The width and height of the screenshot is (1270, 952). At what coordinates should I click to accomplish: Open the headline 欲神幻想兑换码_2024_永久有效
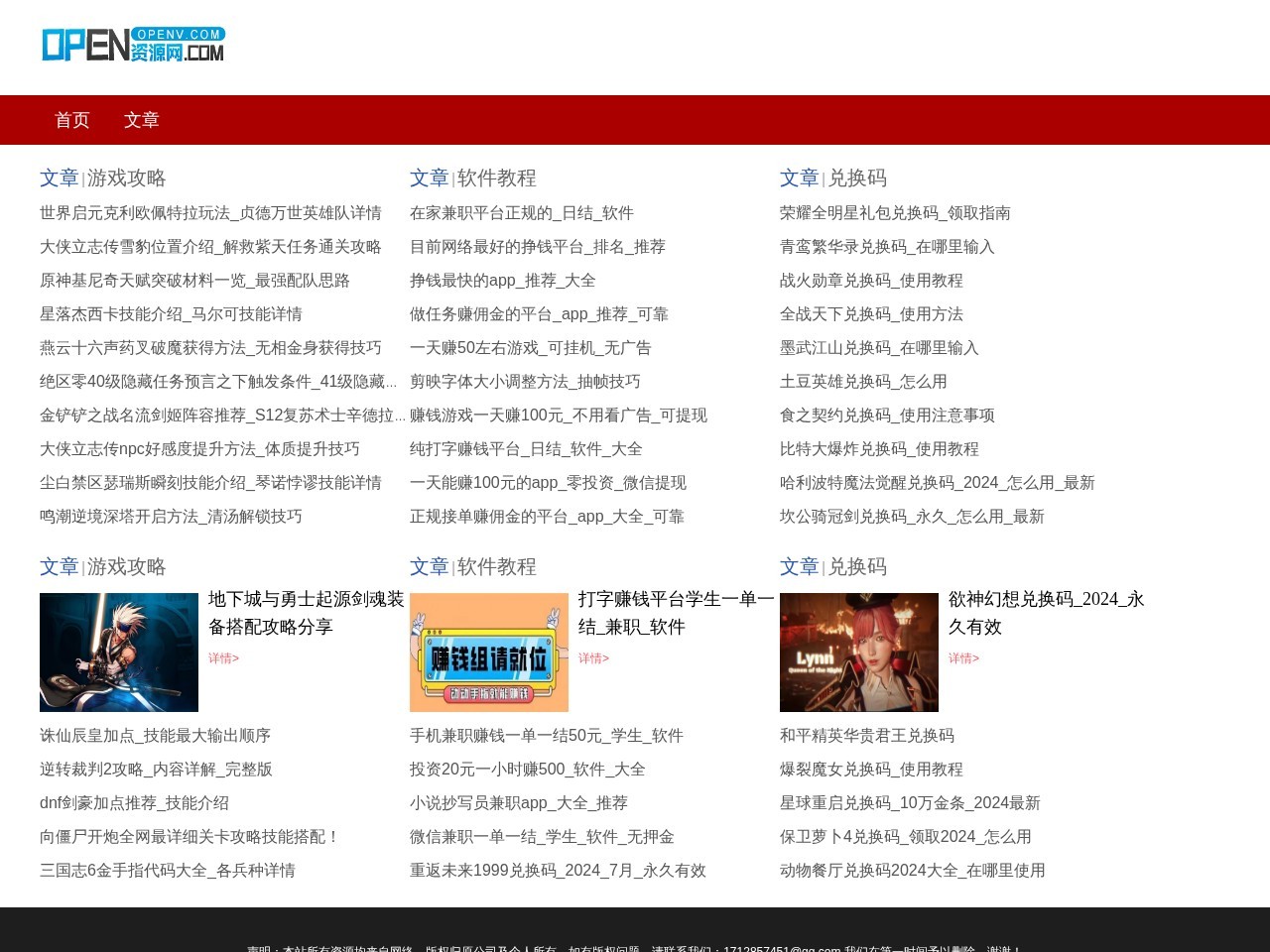(x=1047, y=613)
